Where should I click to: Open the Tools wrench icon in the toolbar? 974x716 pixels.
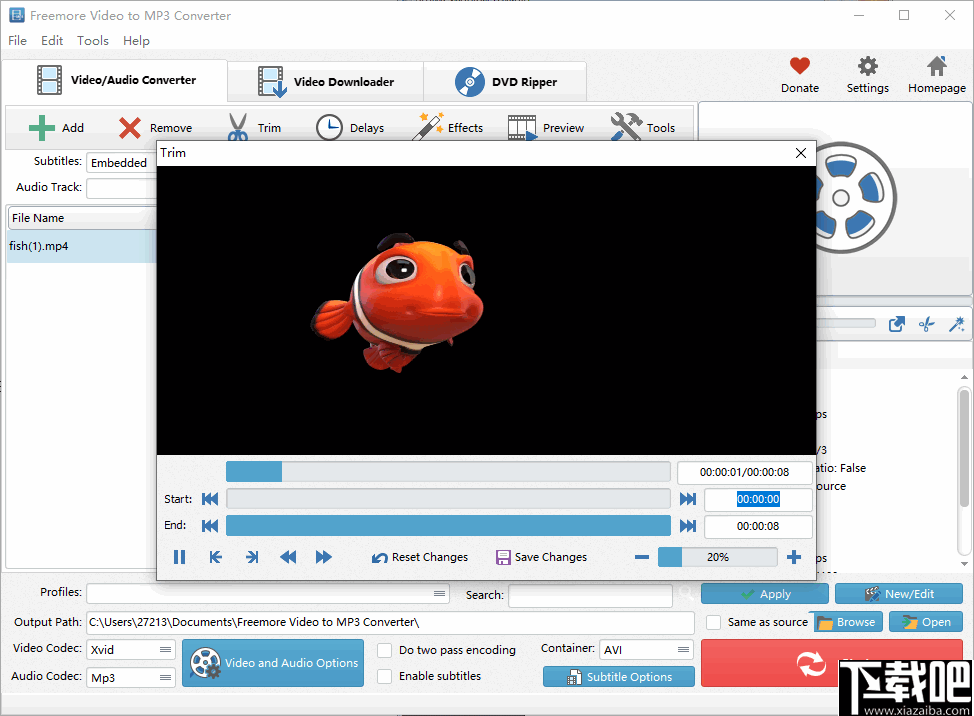(x=645, y=127)
